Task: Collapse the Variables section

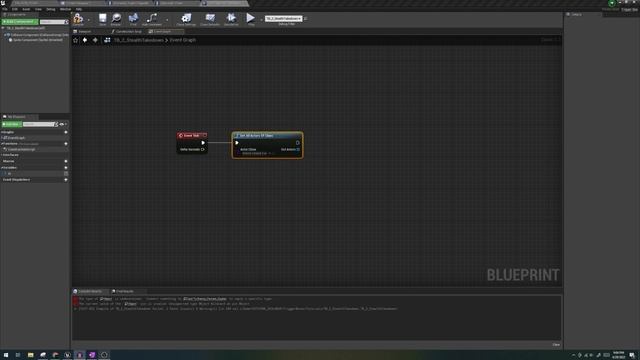Action: coord(2,167)
